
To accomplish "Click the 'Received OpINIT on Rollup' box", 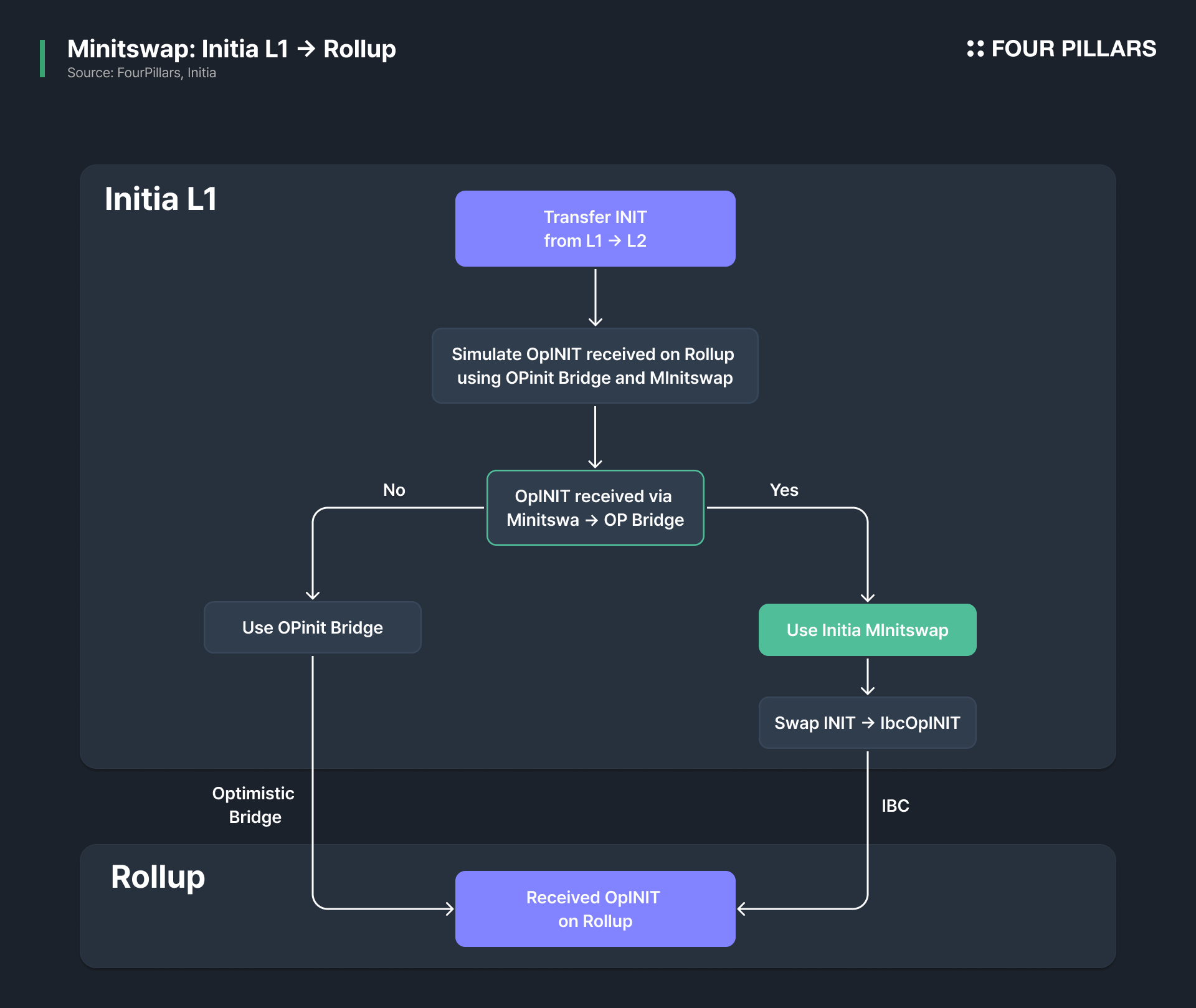I will coord(595,909).
